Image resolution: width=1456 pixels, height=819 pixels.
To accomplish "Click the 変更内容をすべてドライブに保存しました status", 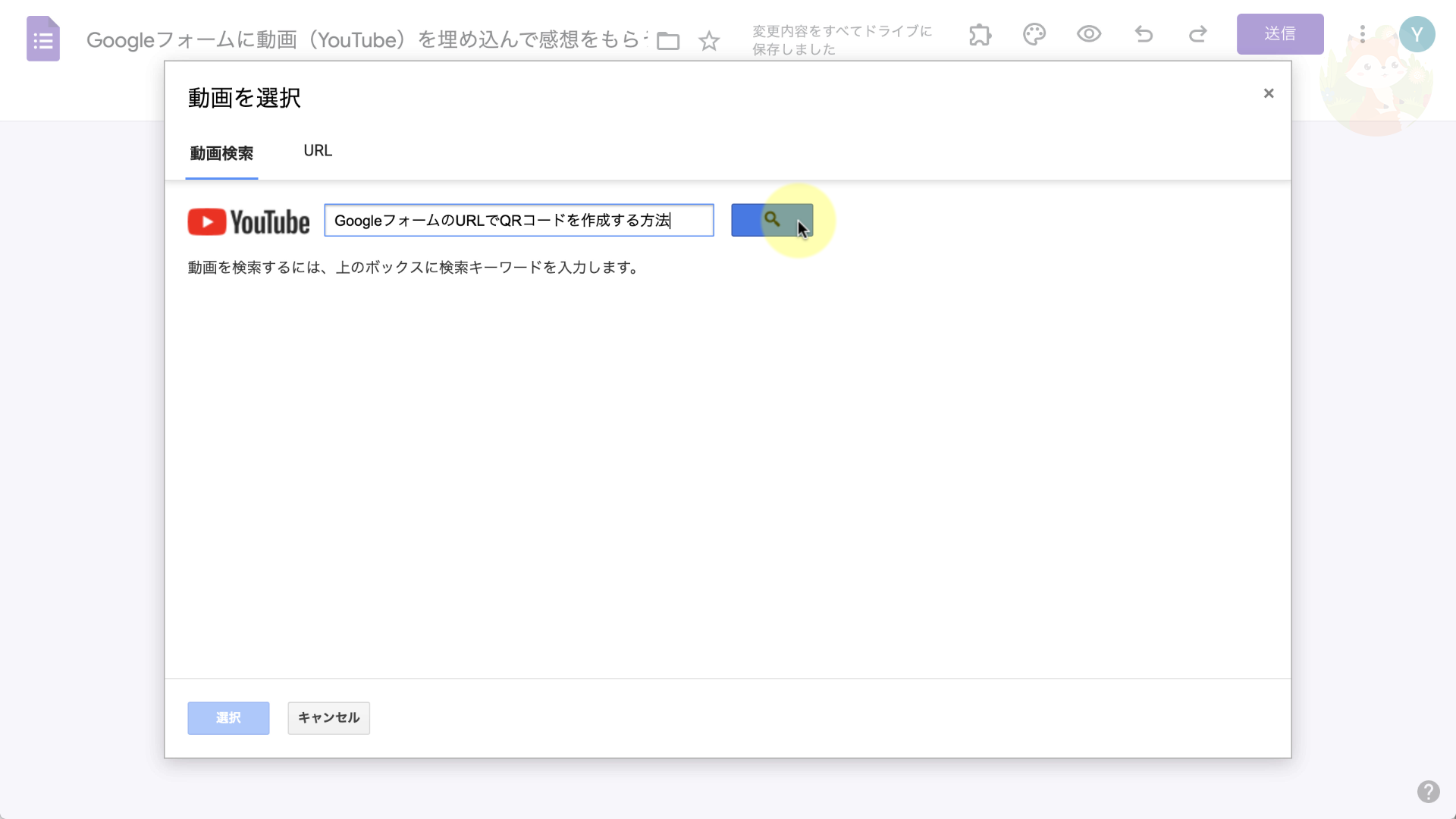I will tap(842, 40).
